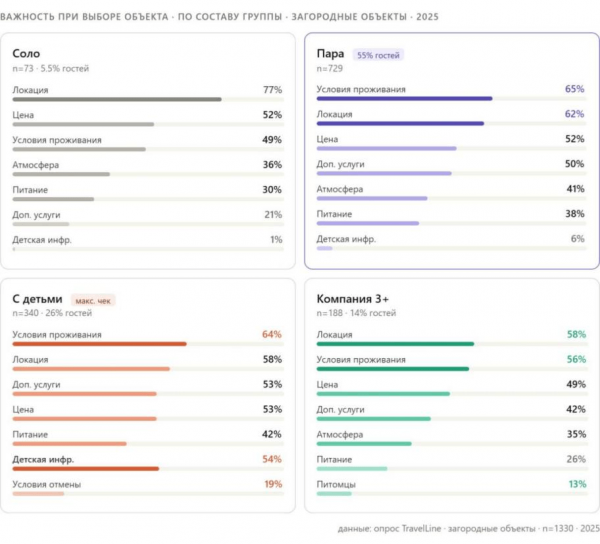The image size is (600, 544).
Task: Select the Детская инфр. 54% bar
Action: click(85, 469)
